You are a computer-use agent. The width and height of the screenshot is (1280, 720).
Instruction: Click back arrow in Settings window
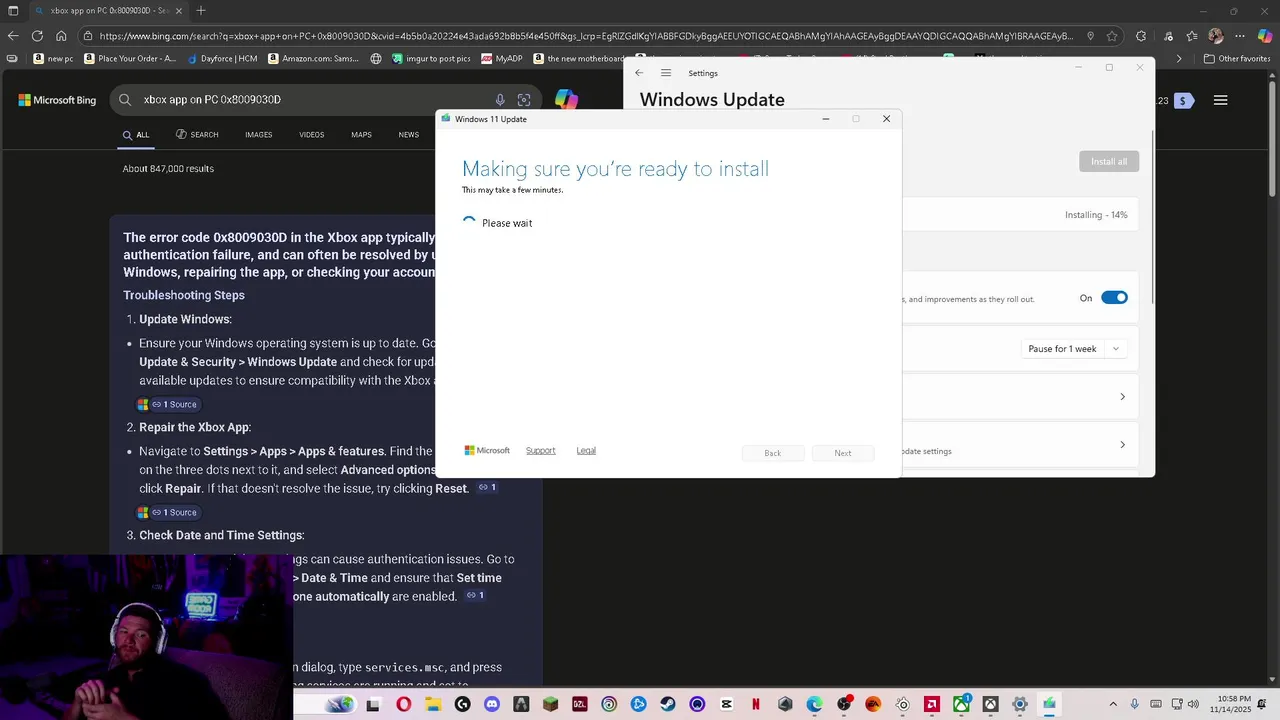639,73
